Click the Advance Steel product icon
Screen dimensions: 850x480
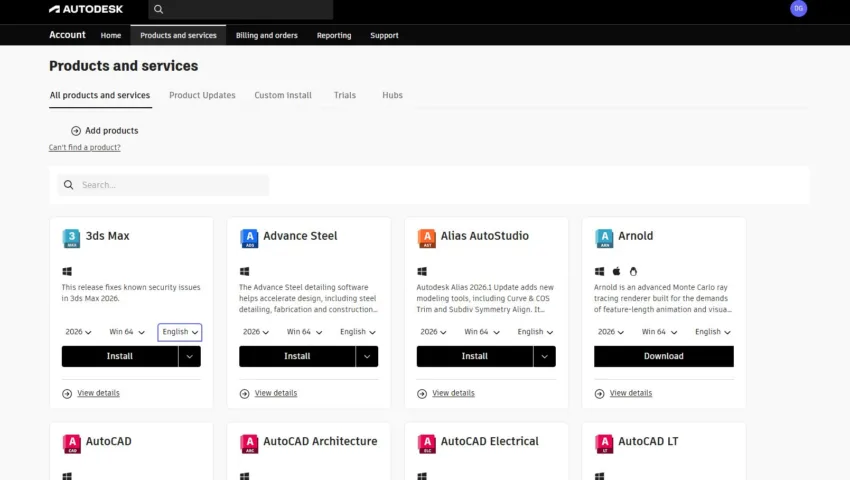[249, 238]
